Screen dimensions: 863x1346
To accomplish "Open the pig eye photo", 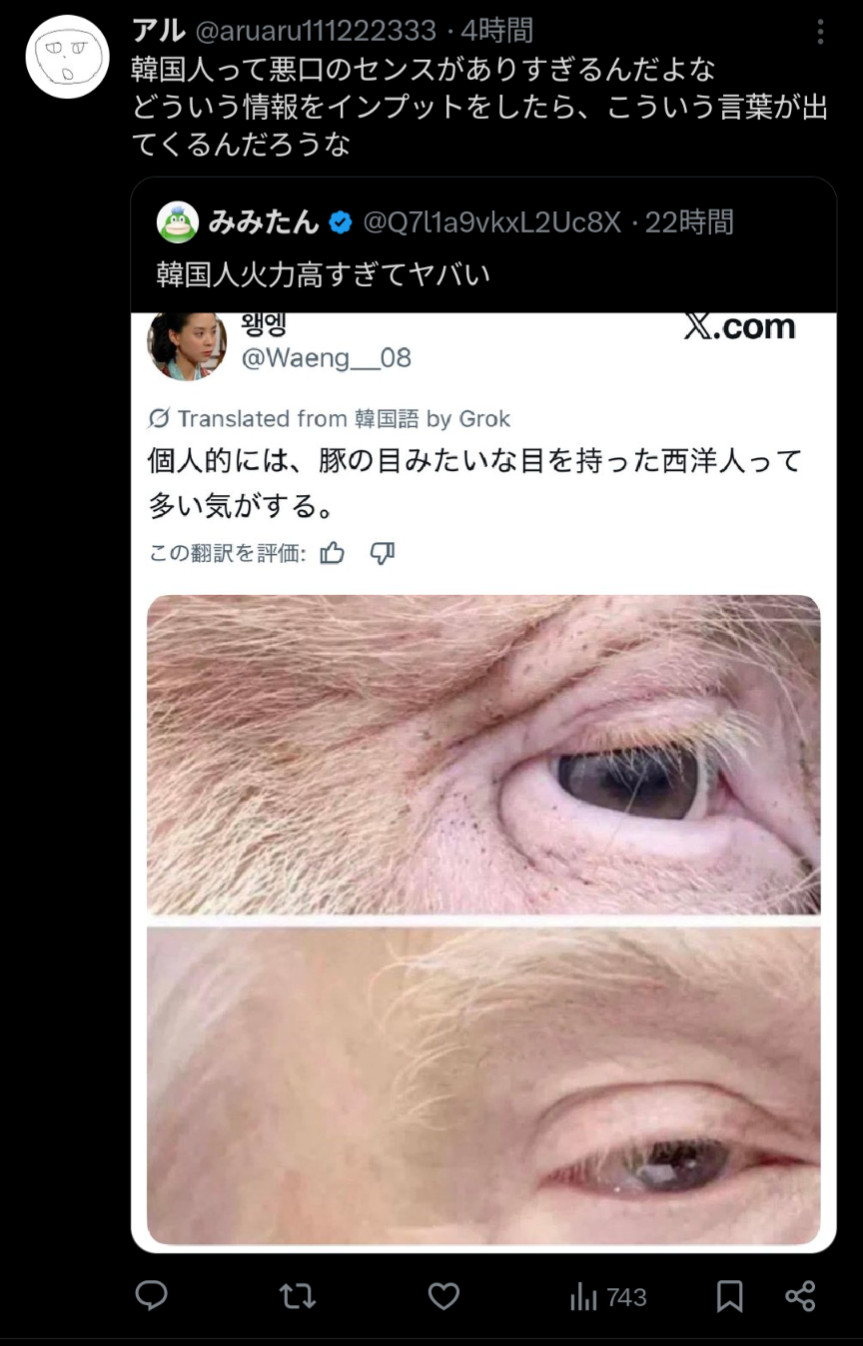I will coord(484,754).
